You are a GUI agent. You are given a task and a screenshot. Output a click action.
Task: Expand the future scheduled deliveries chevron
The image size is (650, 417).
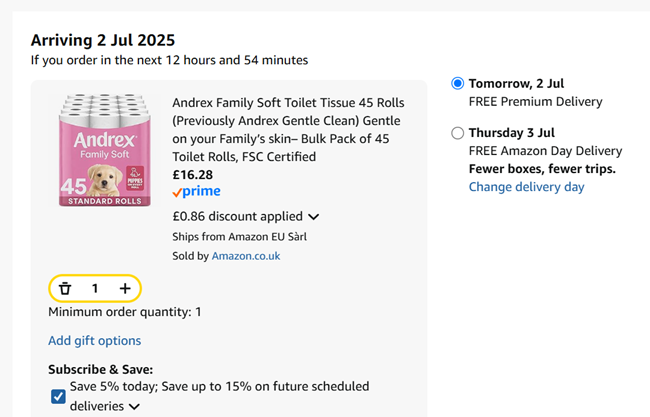click(x=134, y=407)
